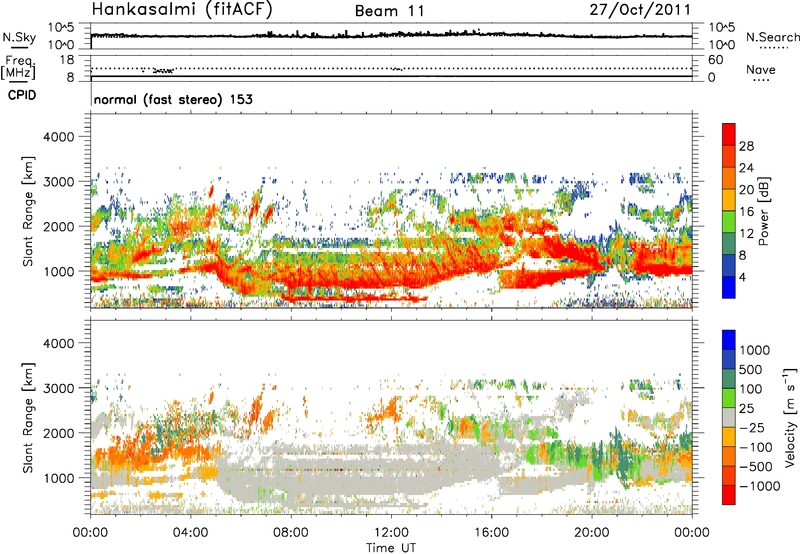Click the "24" label on Power color bar

pyautogui.click(x=746, y=168)
